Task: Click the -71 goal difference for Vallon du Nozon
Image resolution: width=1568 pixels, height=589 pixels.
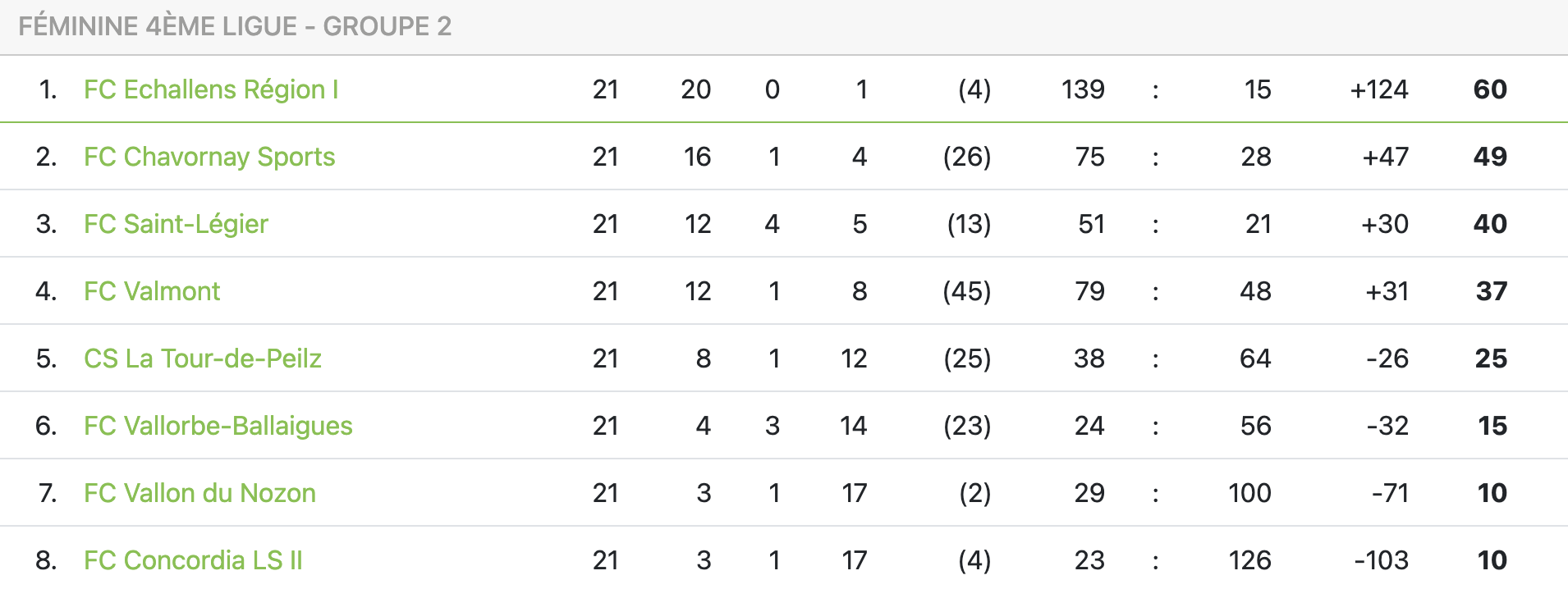Action: tap(1390, 493)
